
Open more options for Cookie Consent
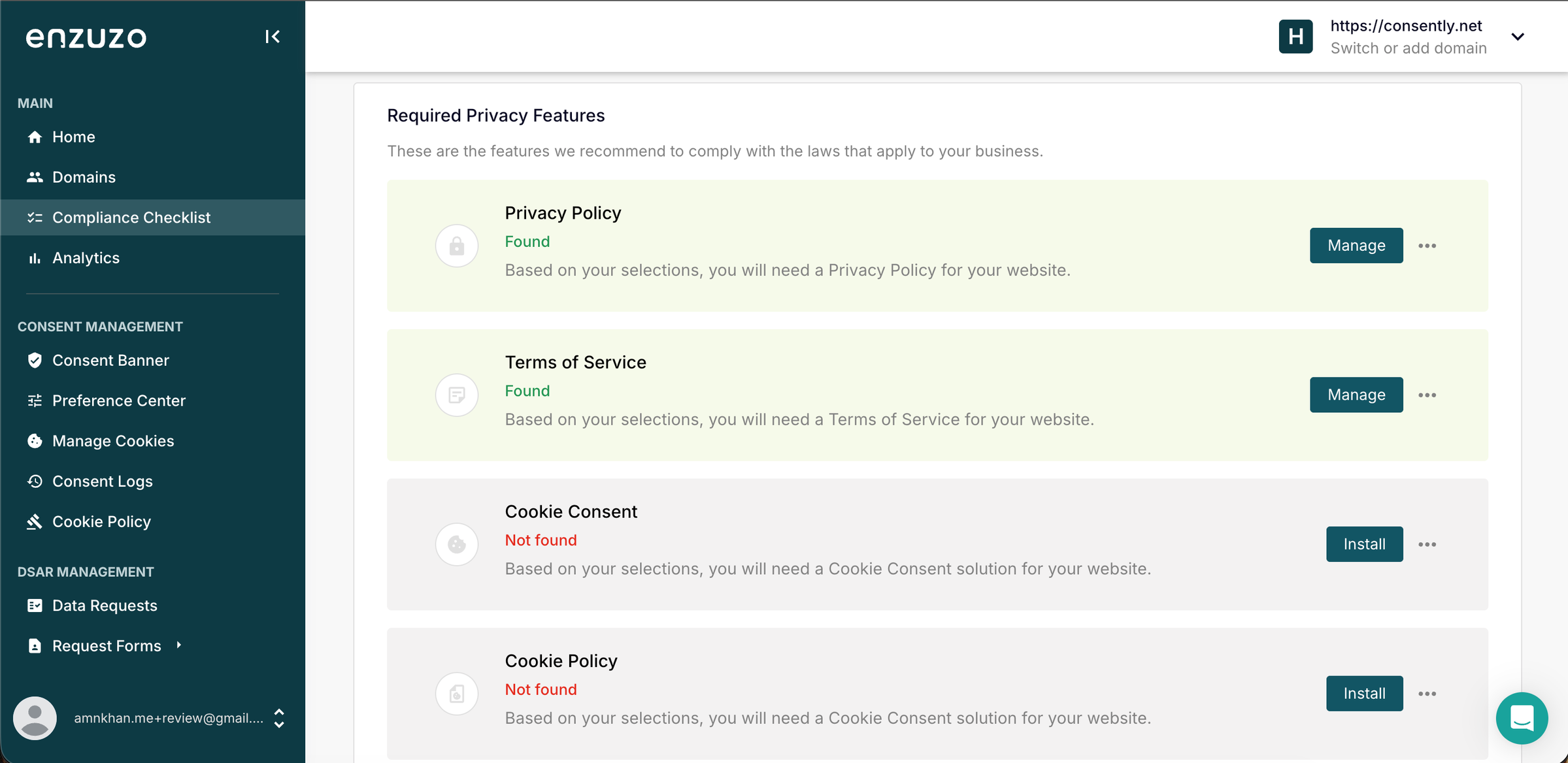click(1427, 544)
